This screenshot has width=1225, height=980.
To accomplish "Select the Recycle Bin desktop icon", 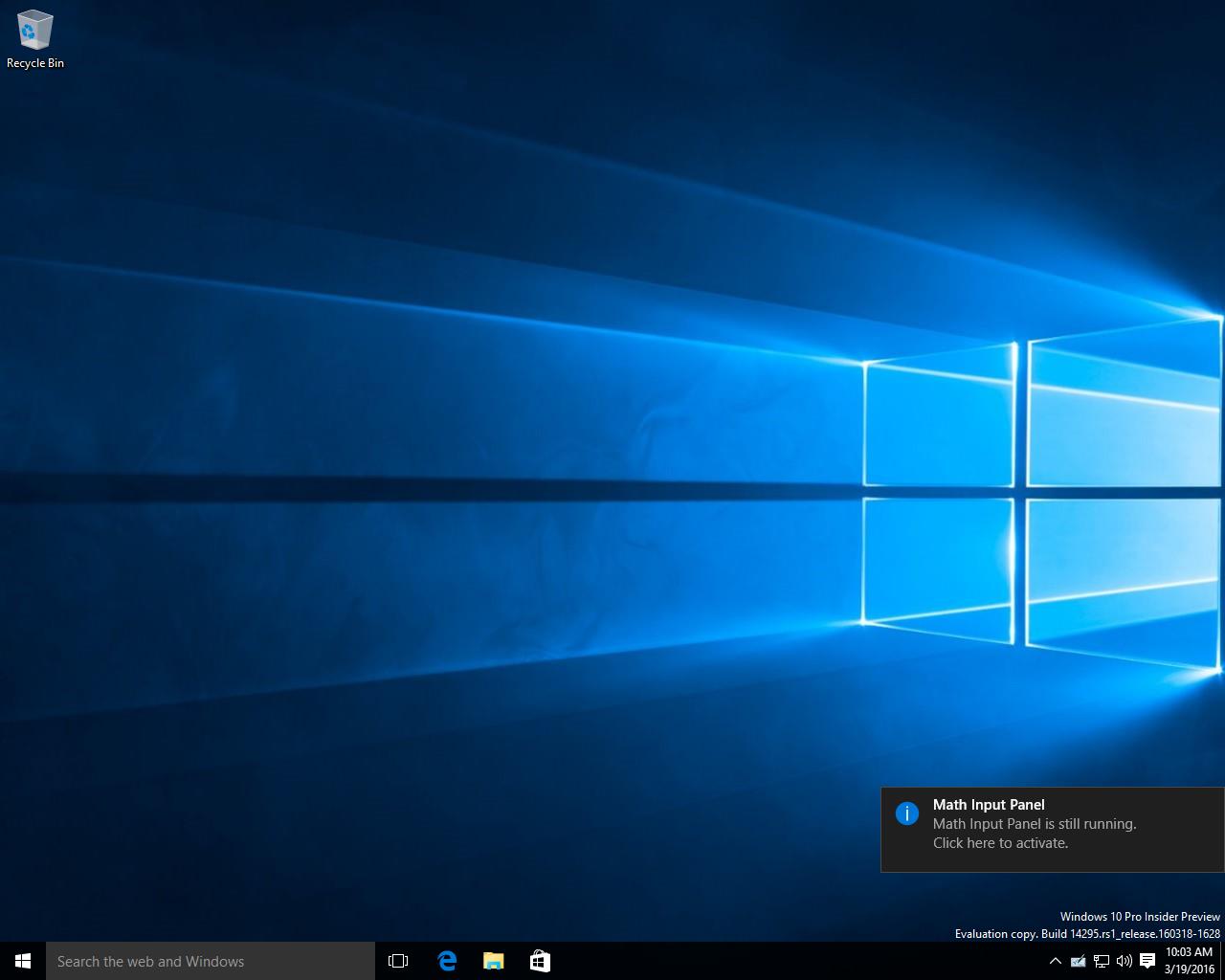I will pyautogui.click(x=35, y=40).
